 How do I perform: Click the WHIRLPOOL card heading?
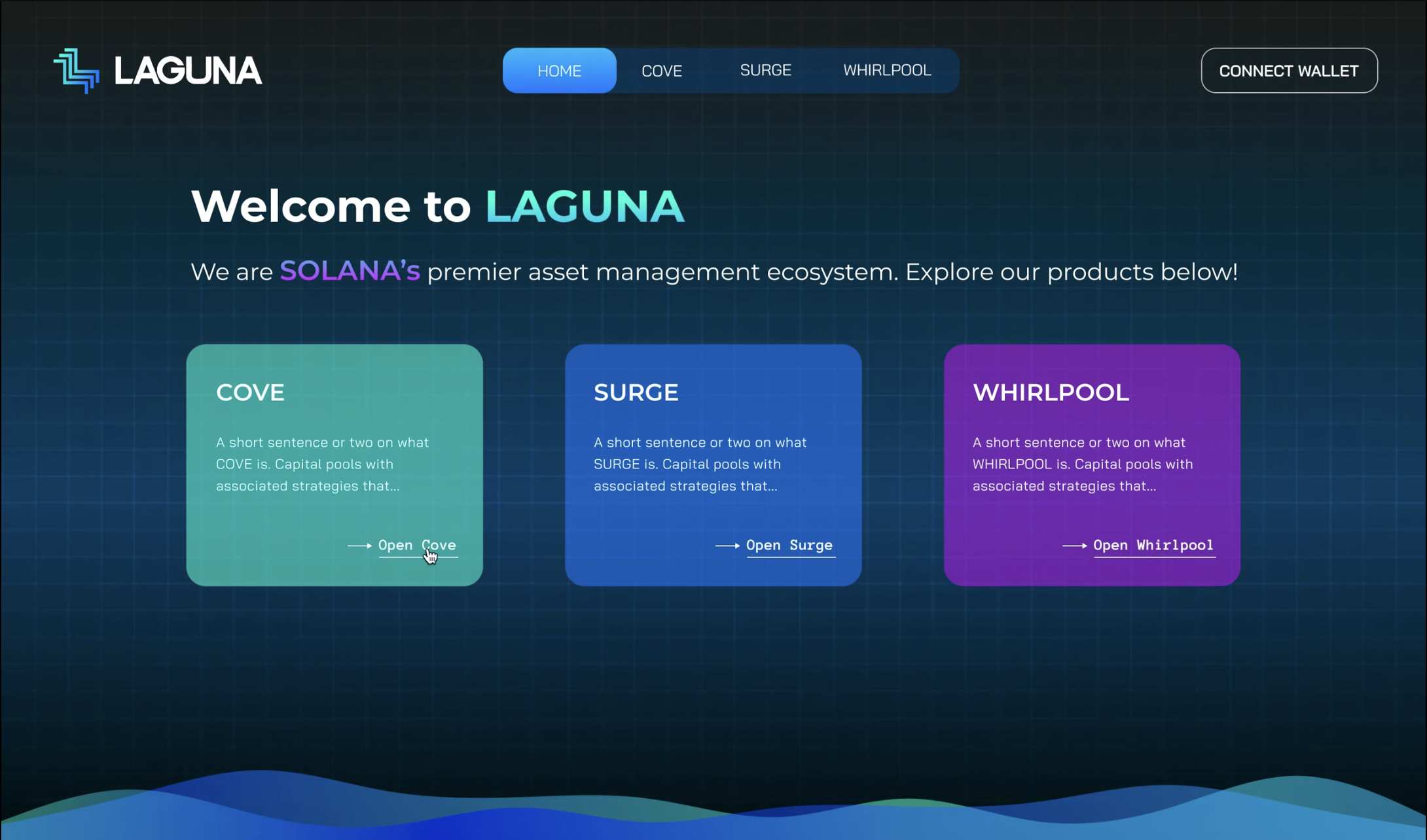coord(1051,393)
